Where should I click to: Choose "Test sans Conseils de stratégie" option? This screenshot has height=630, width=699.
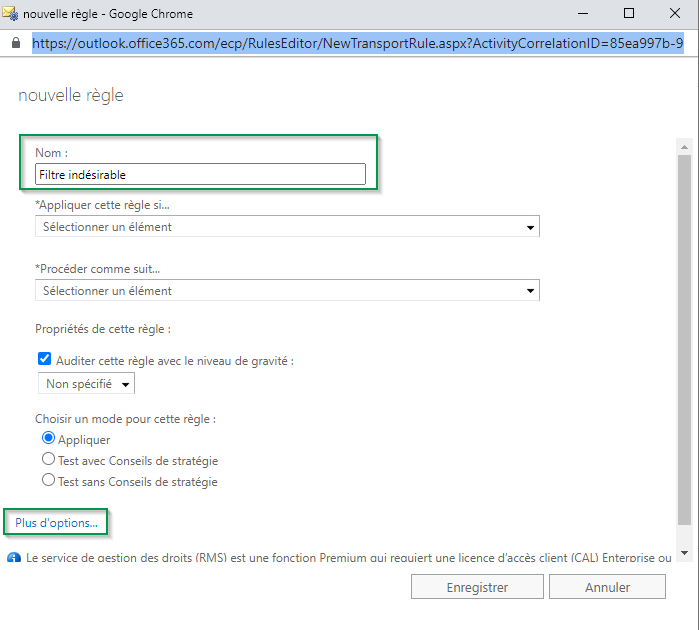(48, 481)
